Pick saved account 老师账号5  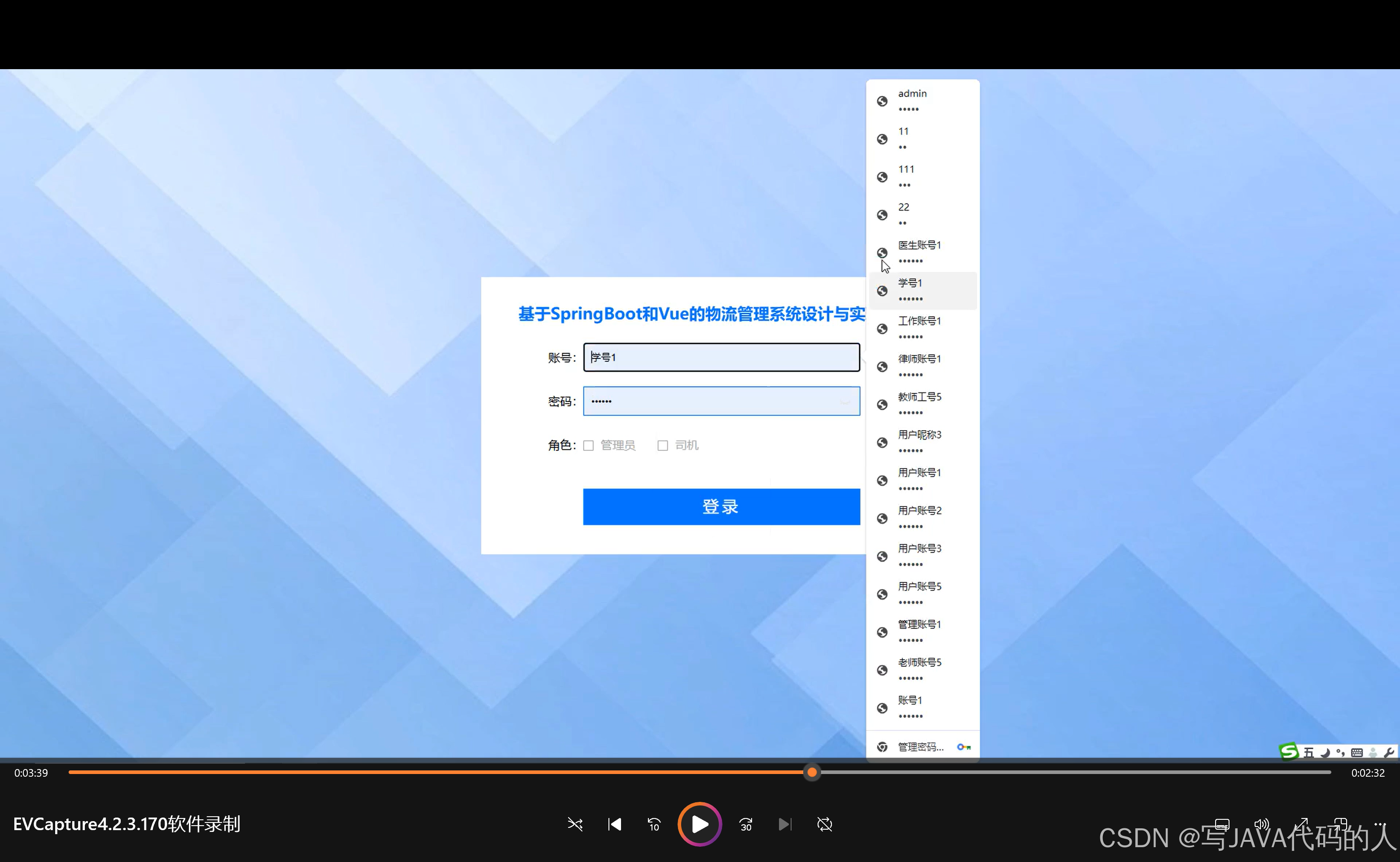click(923, 670)
